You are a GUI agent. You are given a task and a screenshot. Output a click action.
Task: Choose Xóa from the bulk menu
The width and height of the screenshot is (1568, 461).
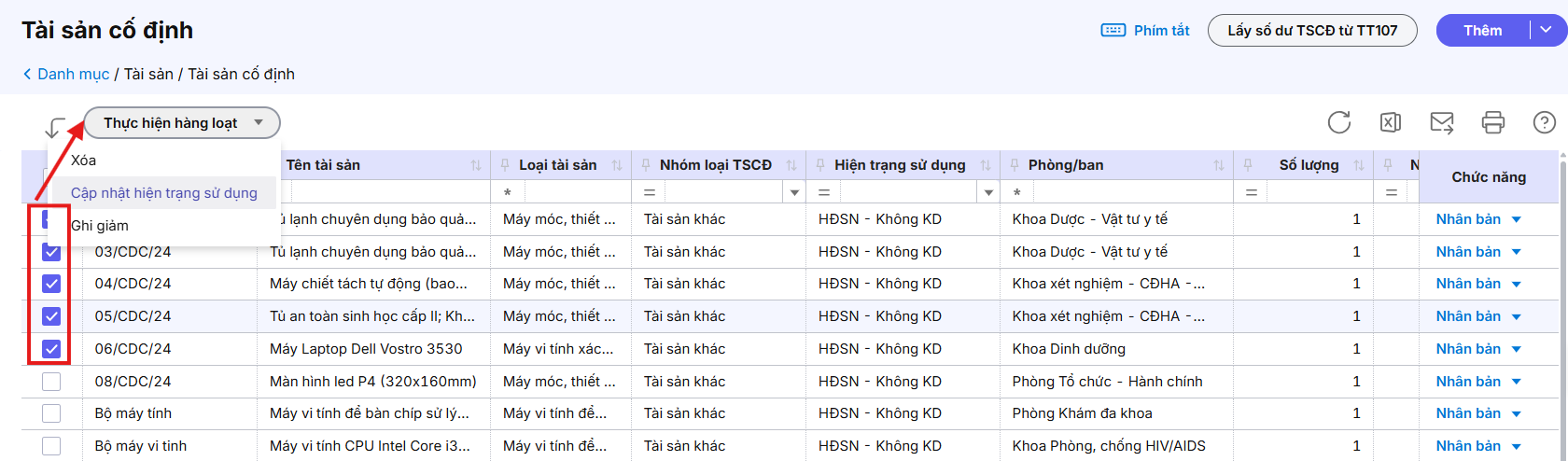[84, 161]
